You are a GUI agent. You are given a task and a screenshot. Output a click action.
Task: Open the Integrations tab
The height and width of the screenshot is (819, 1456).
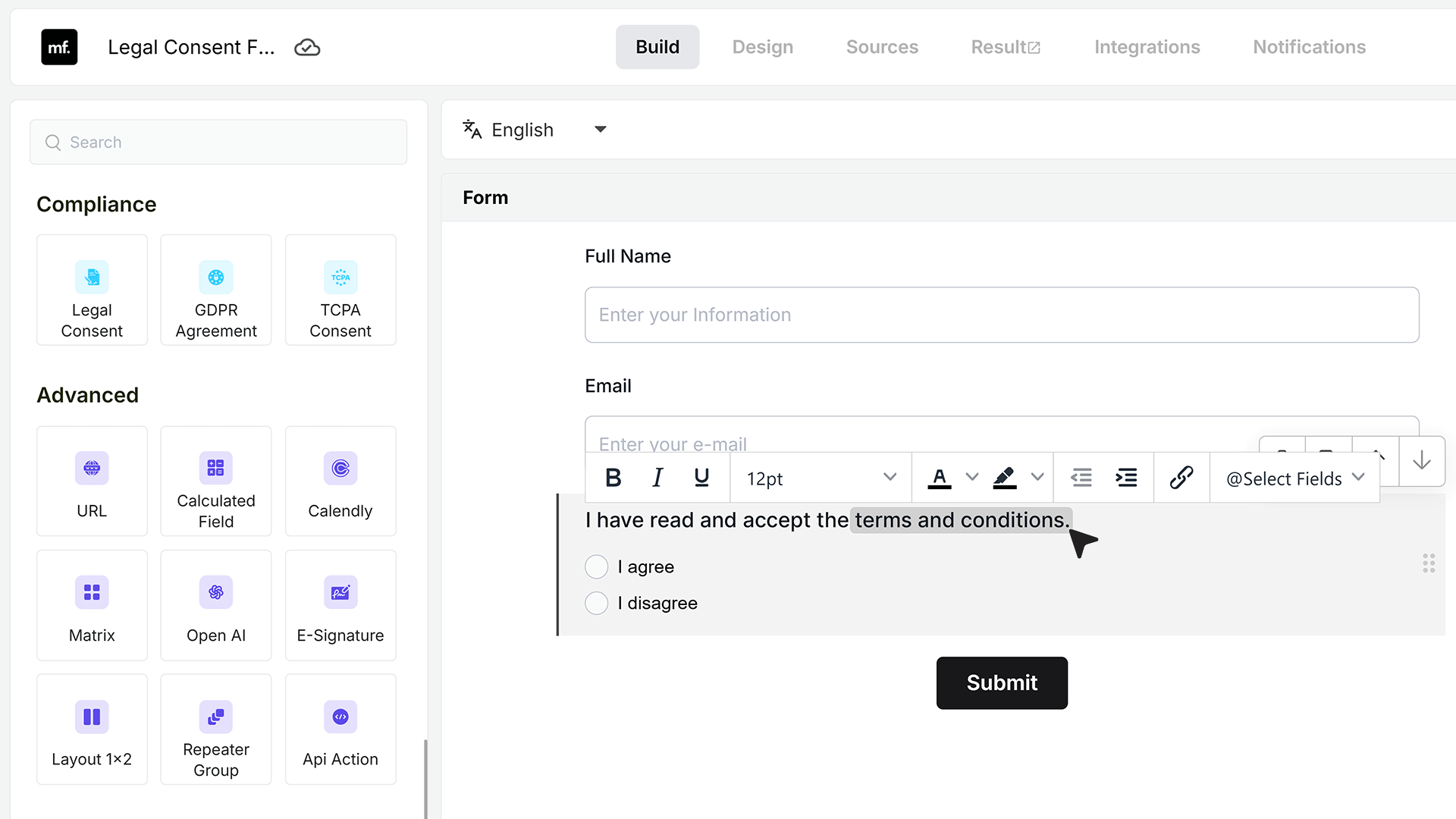click(1147, 47)
